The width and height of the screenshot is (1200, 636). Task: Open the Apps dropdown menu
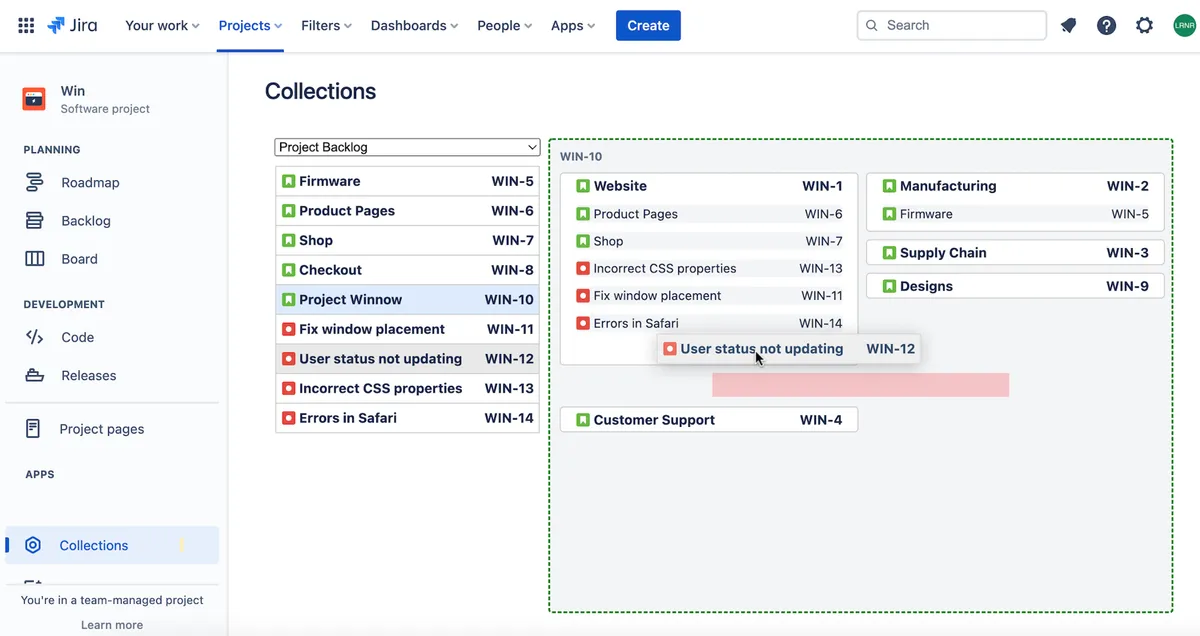click(x=573, y=25)
